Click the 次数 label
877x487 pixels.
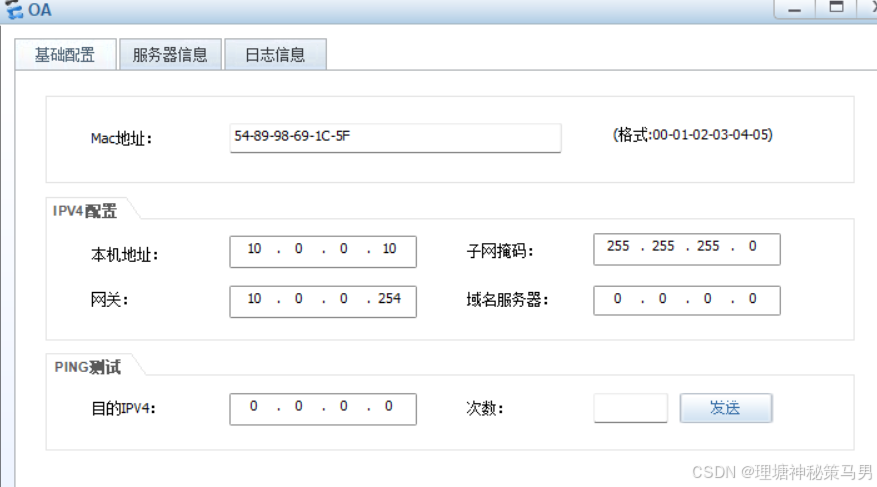click(x=484, y=408)
